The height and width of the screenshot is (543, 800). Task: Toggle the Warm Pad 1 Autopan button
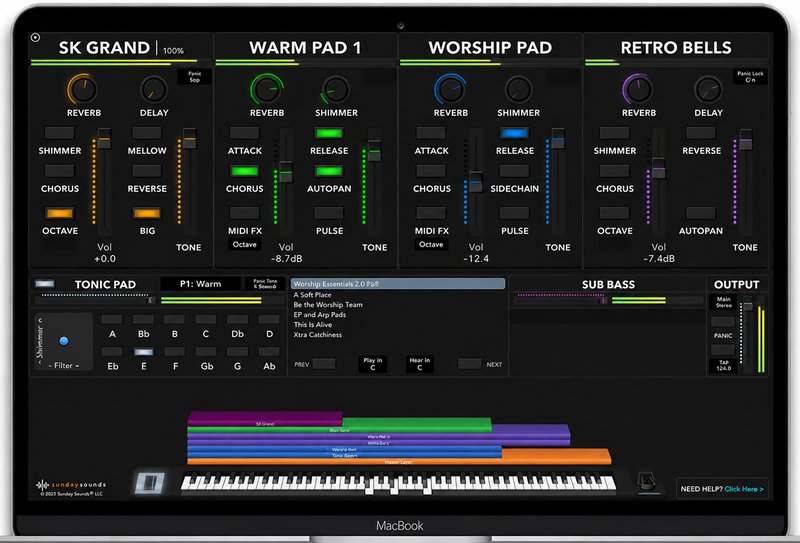click(329, 171)
